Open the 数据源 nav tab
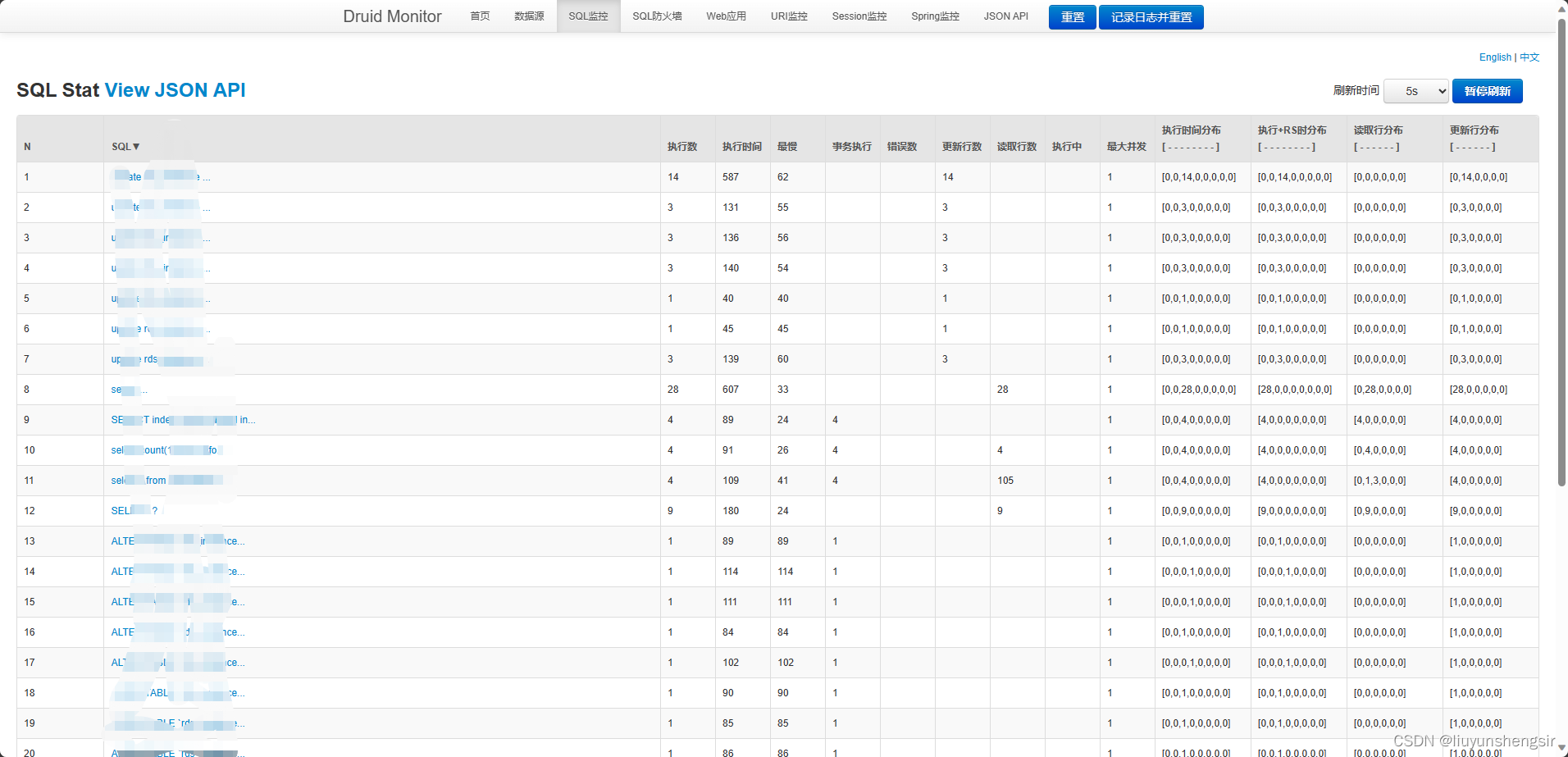 pyautogui.click(x=529, y=16)
